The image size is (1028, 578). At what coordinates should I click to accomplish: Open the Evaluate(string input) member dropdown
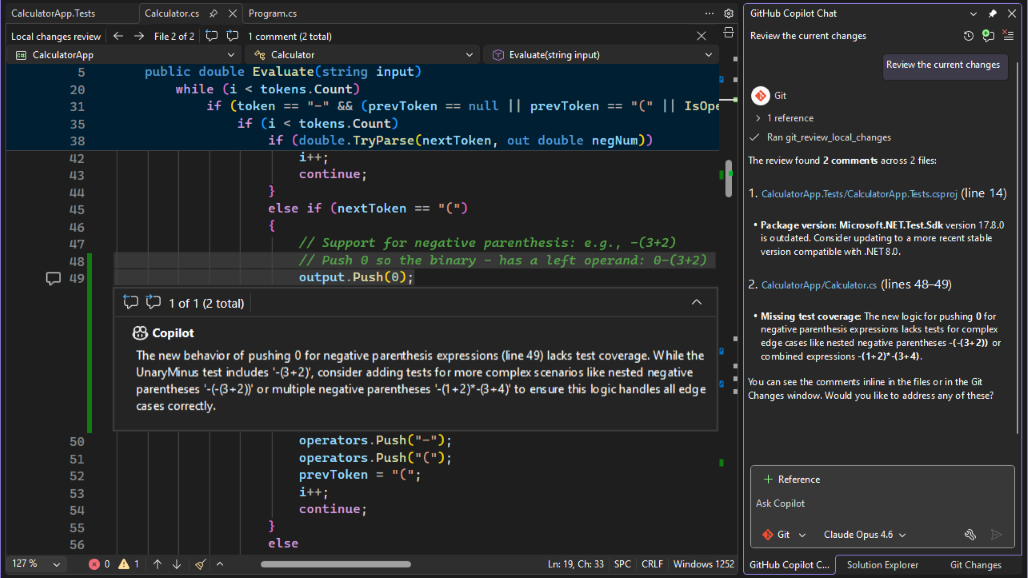pos(600,54)
